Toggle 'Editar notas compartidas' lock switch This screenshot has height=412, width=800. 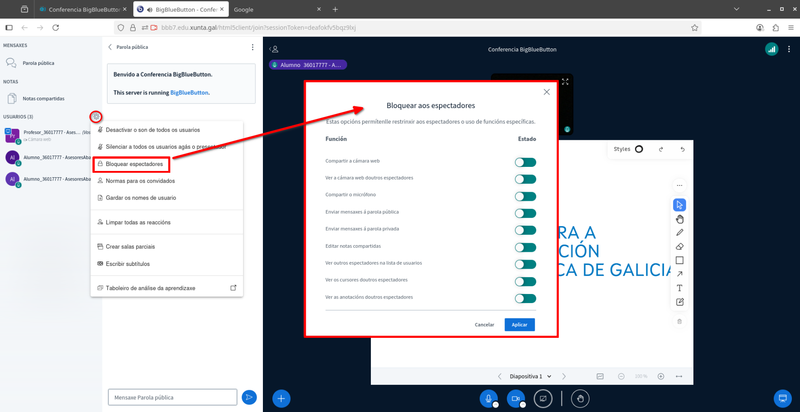[x=525, y=247]
